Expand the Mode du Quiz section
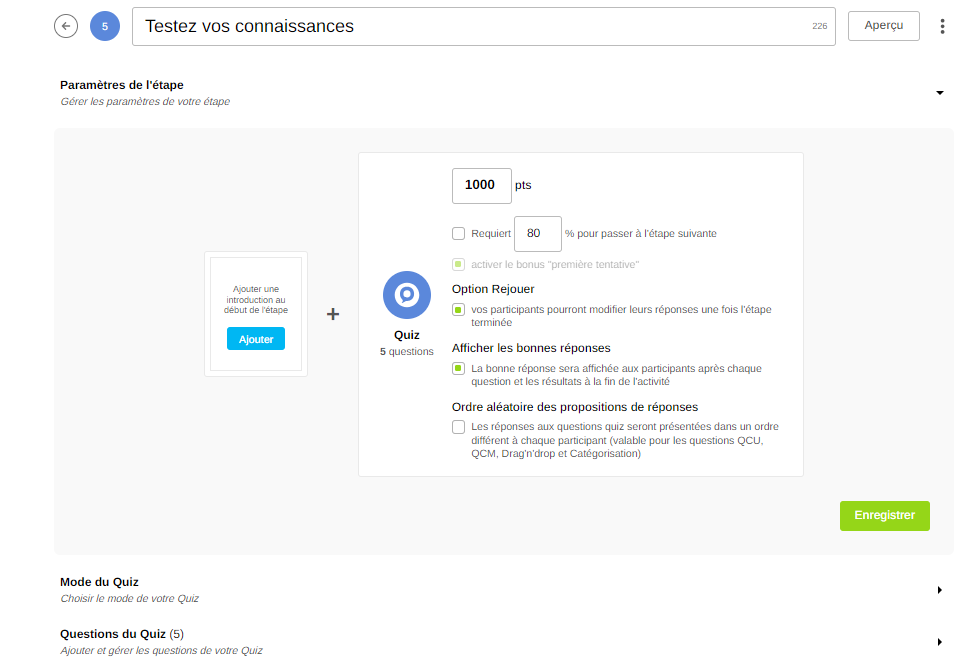Viewport: 974px width, 669px height. point(939,590)
